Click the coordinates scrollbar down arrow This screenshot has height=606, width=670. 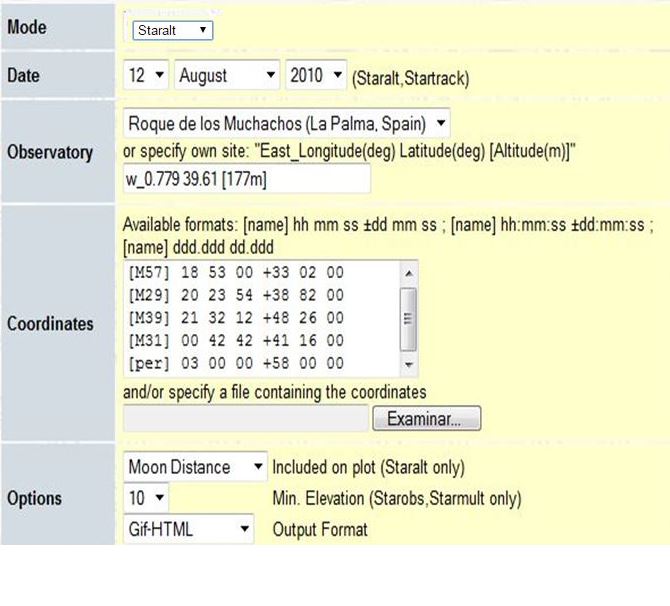[x=409, y=365]
